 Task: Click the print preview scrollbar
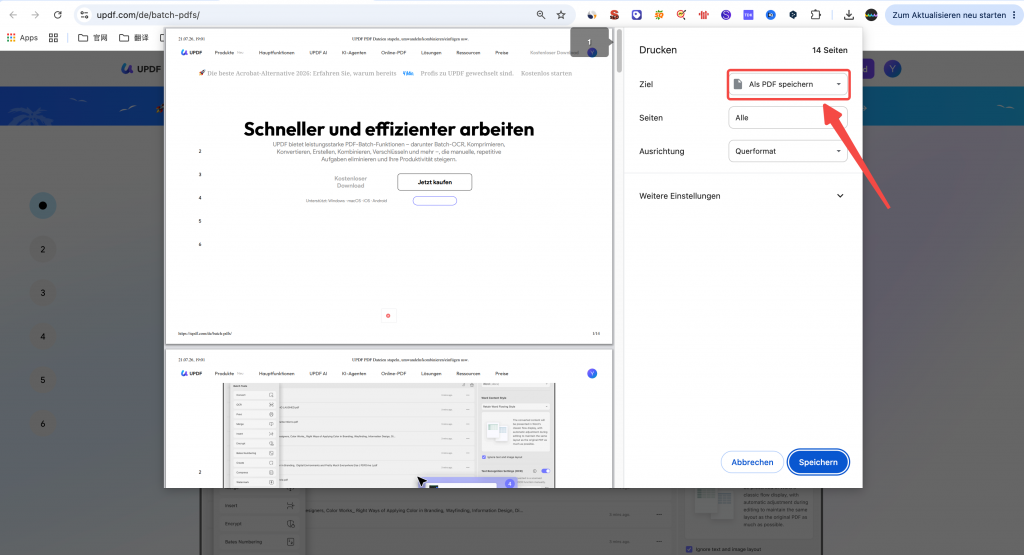tap(619, 51)
